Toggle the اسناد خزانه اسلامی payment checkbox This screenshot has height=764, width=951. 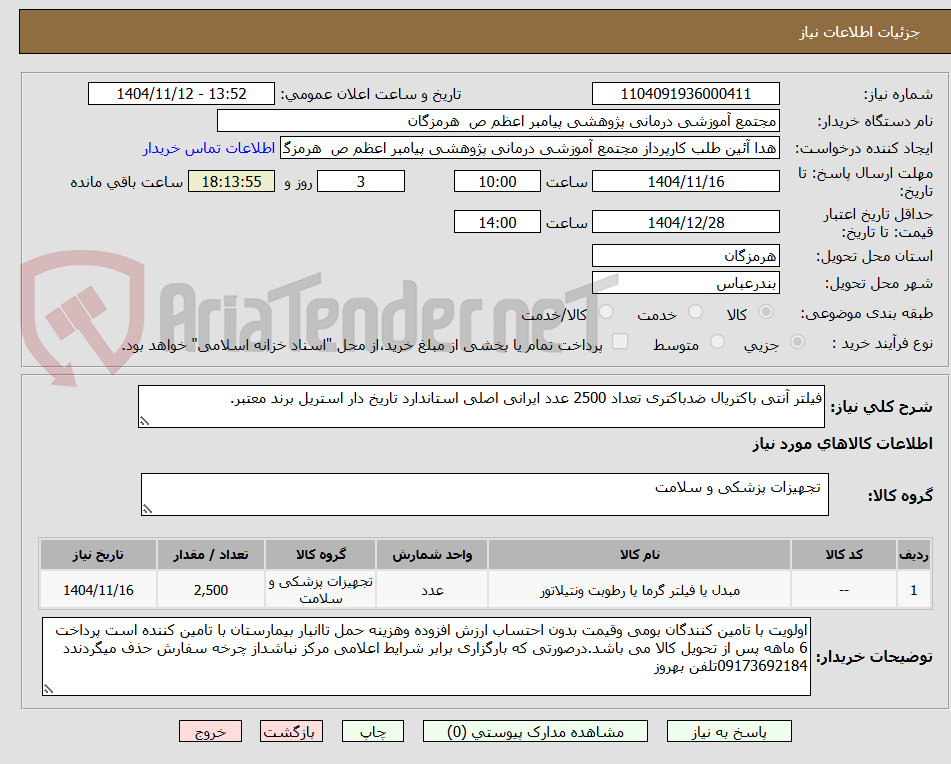pyautogui.click(x=620, y=341)
